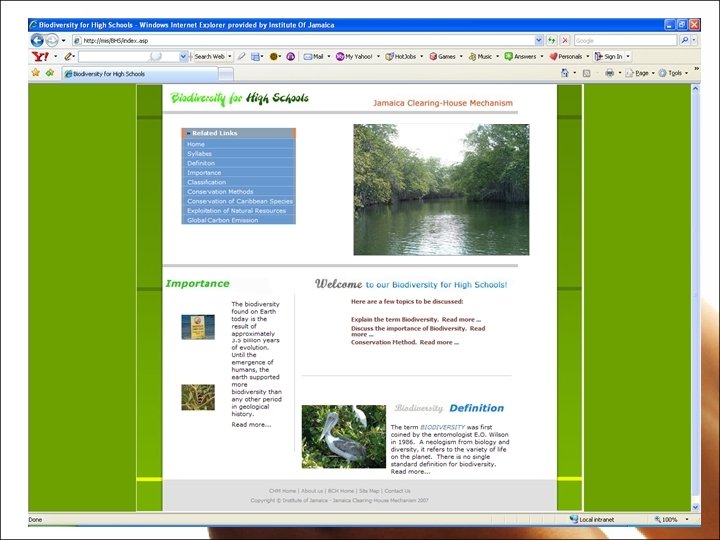This screenshot has width=720, height=540.
Task: Open Conservation Methods in Related Links
Action: pos(220,191)
